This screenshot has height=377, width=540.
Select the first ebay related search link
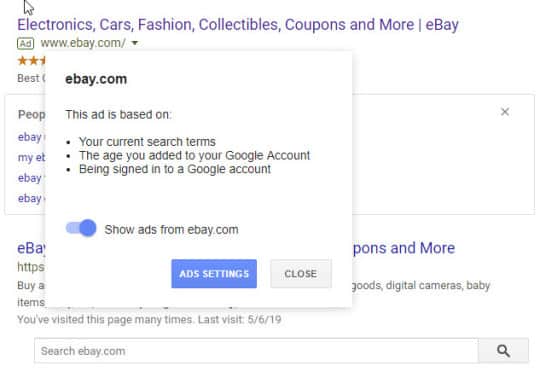click(31, 137)
